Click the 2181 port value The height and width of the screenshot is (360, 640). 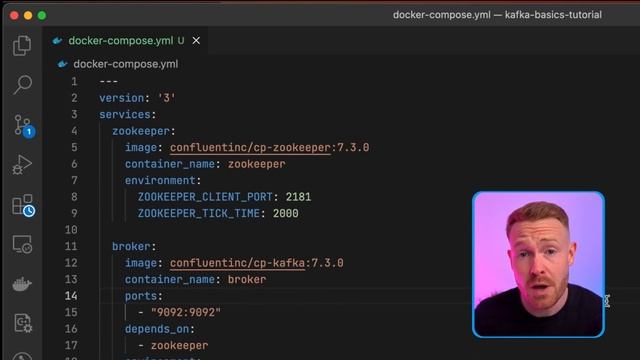pos(298,197)
